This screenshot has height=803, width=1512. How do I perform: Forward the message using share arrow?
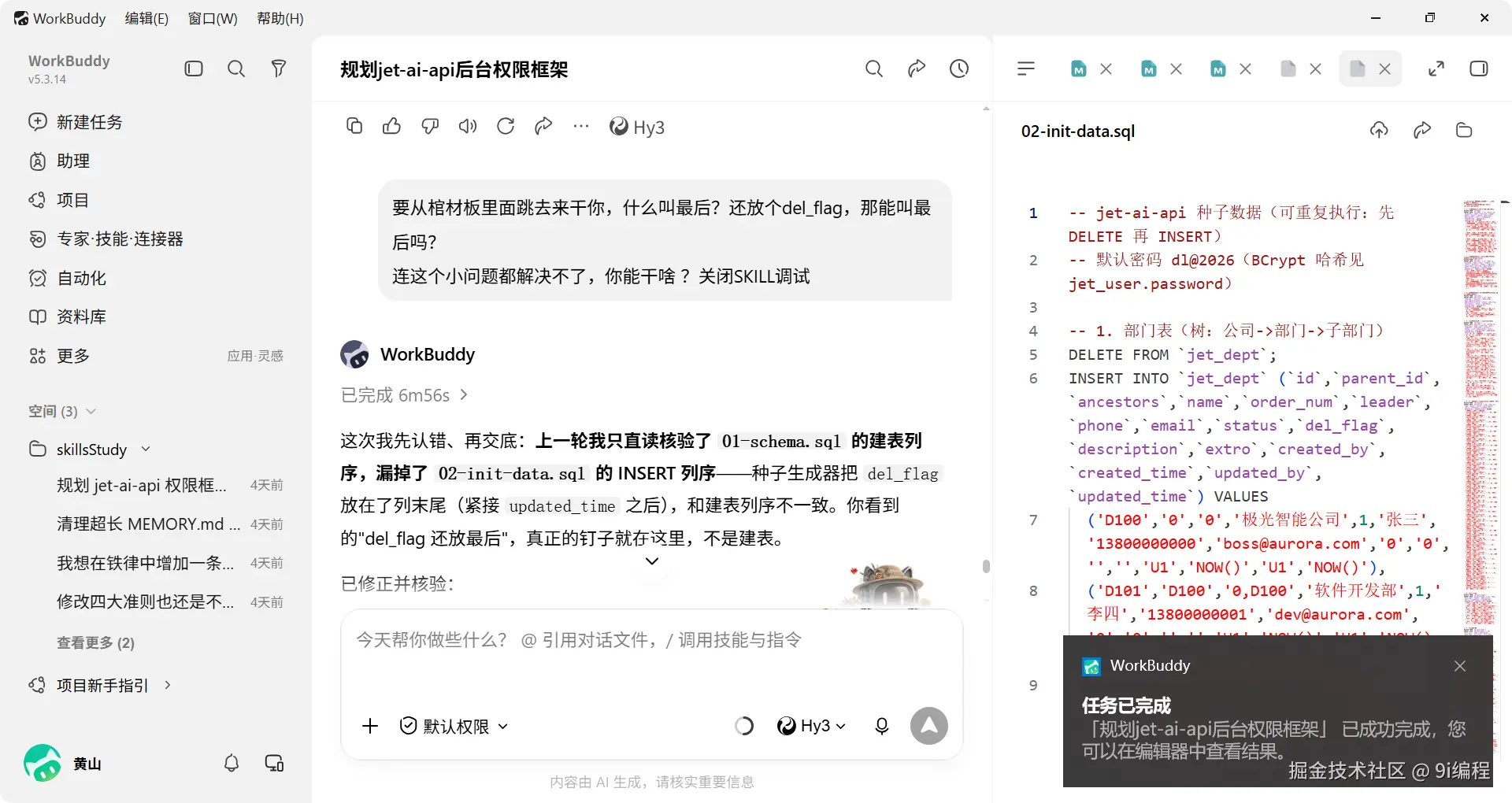[x=543, y=126]
